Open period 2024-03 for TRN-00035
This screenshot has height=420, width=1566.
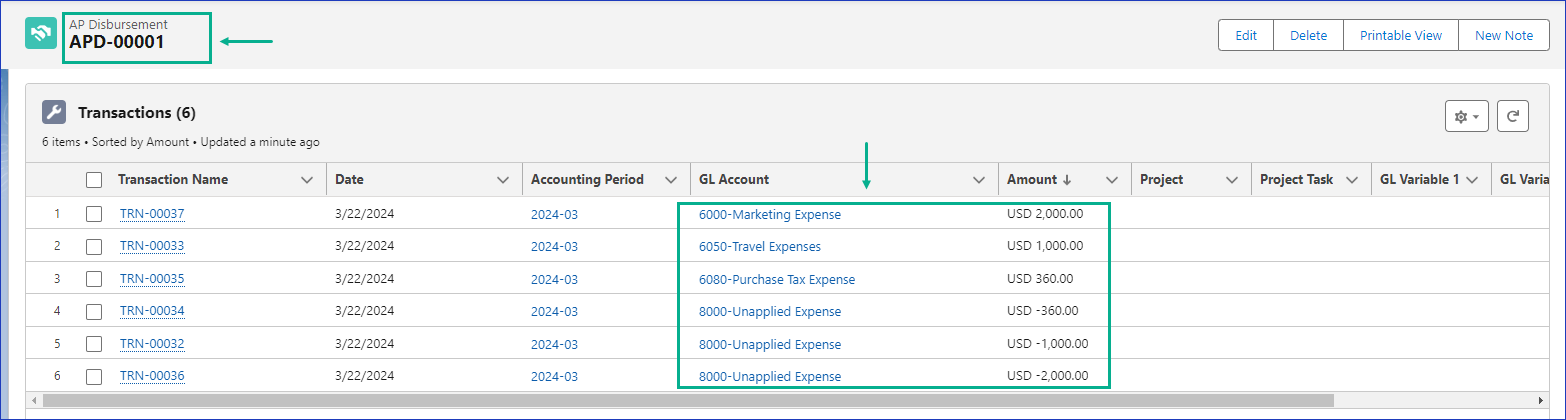tap(554, 279)
